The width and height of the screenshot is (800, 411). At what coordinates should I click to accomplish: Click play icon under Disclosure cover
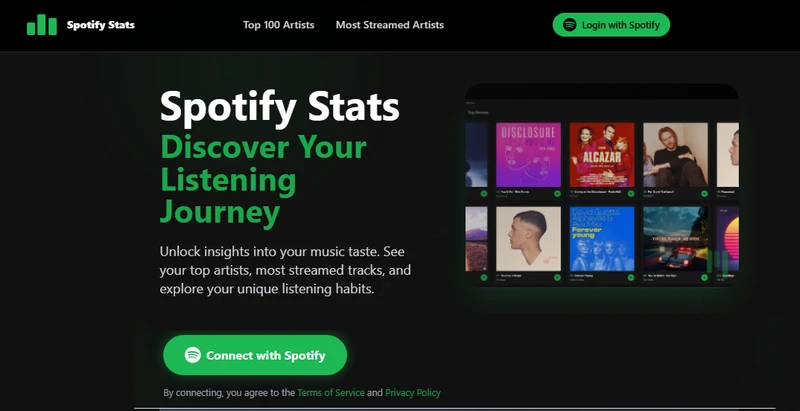(557, 194)
